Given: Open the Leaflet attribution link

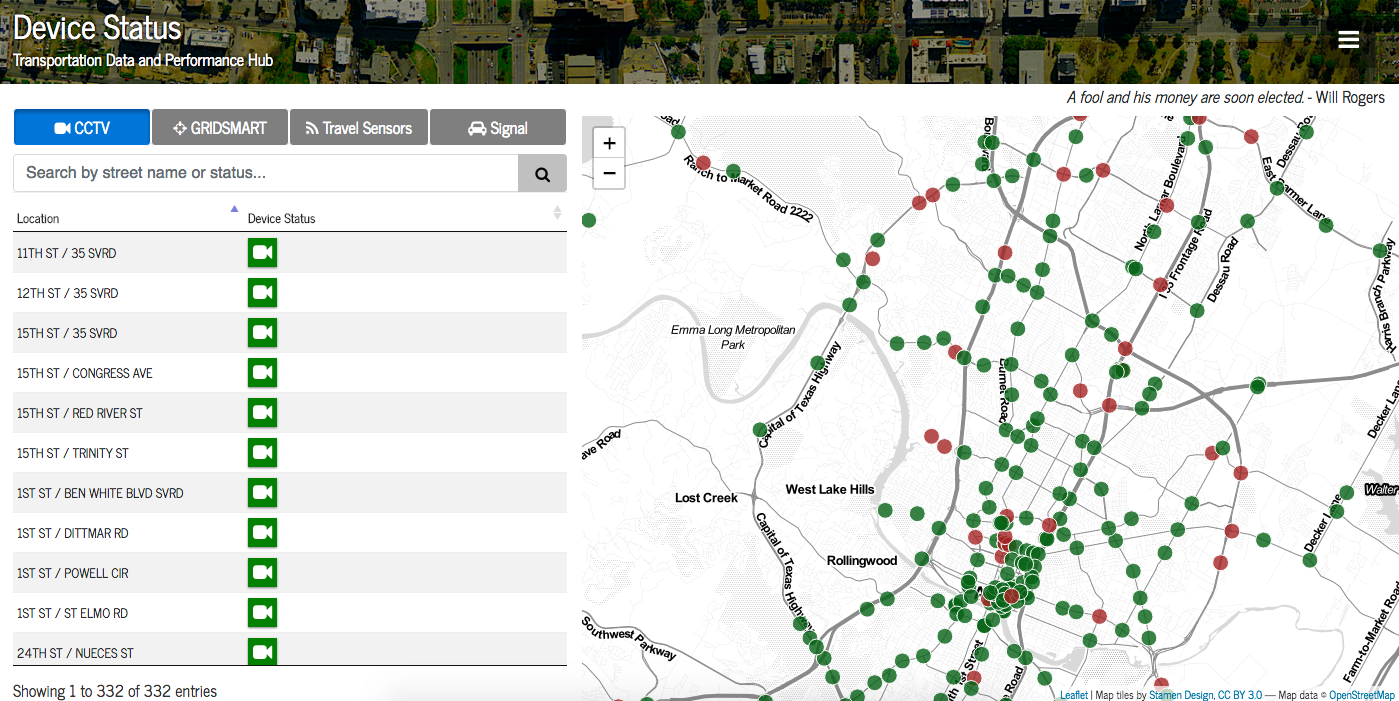Looking at the screenshot, I should tap(1074, 695).
